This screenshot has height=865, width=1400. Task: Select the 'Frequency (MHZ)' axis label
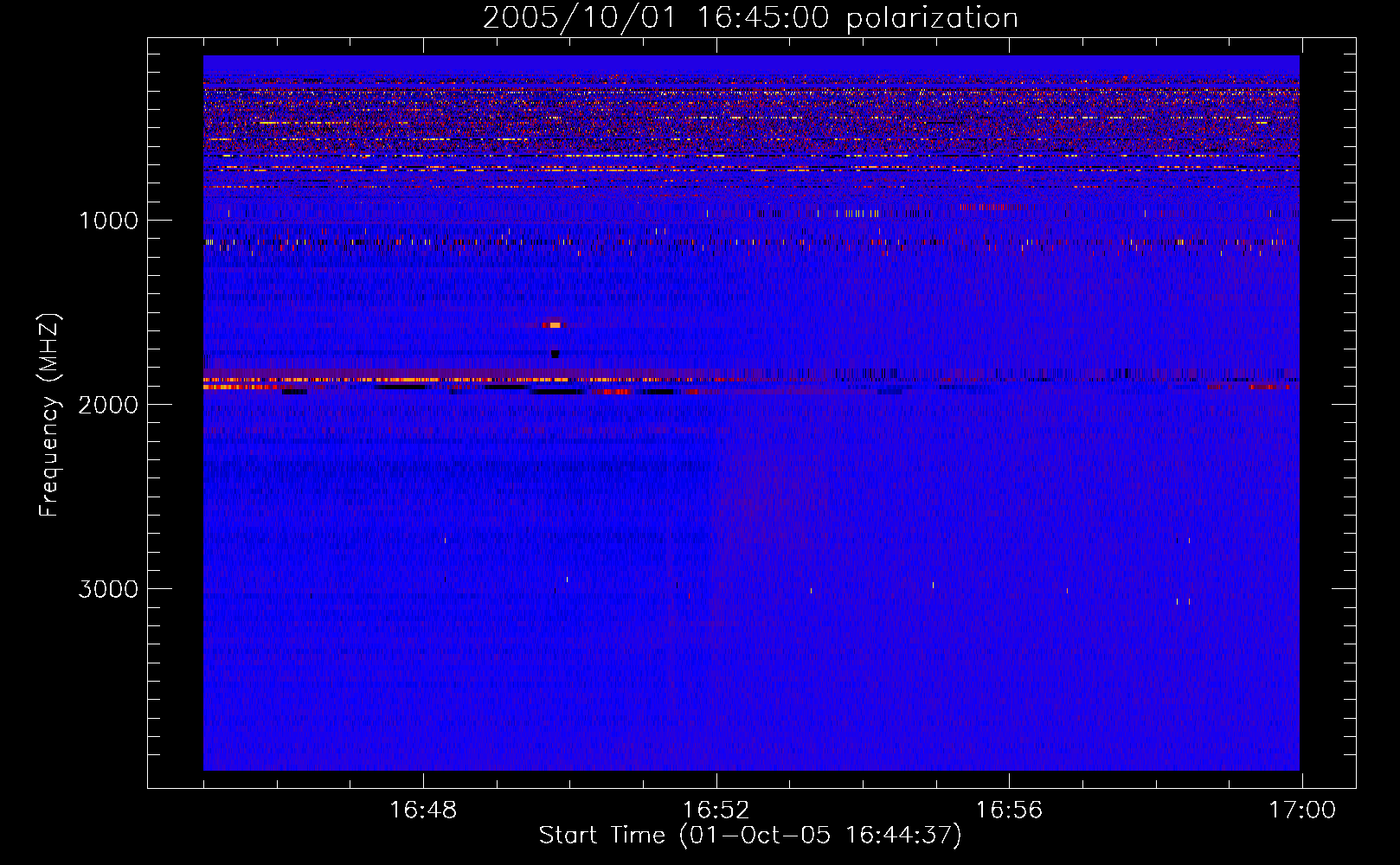point(50,415)
